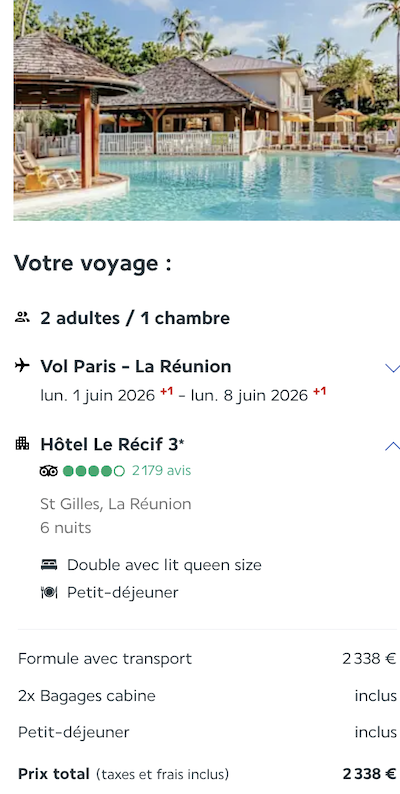
Task: Click the bed room-type icon
Action: [49, 565]
